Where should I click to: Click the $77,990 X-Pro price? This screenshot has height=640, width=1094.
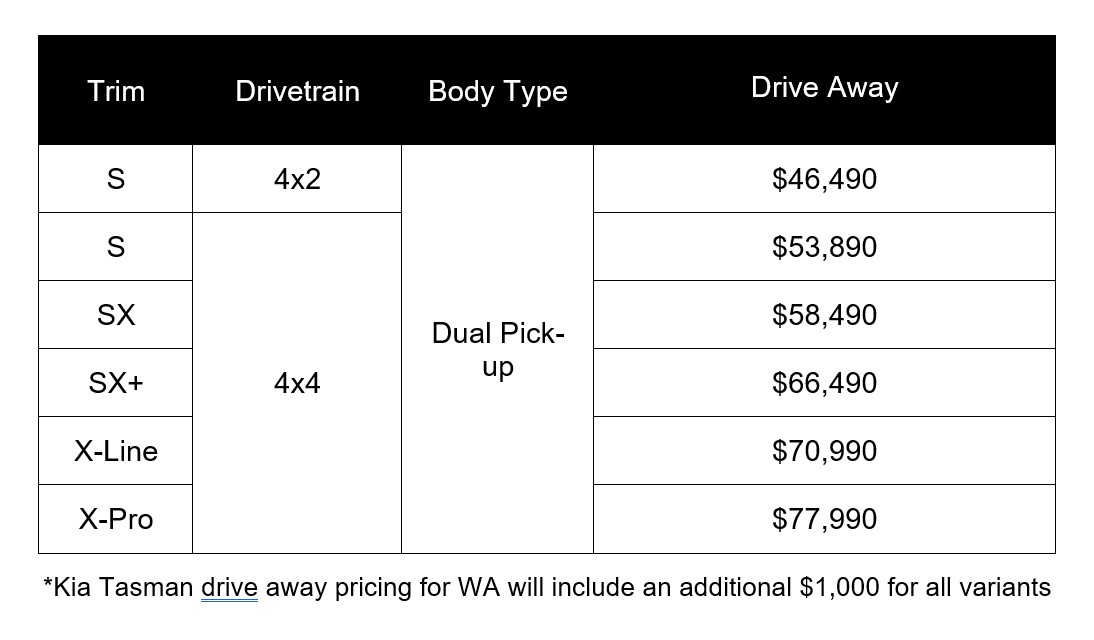tap(824, 519)
